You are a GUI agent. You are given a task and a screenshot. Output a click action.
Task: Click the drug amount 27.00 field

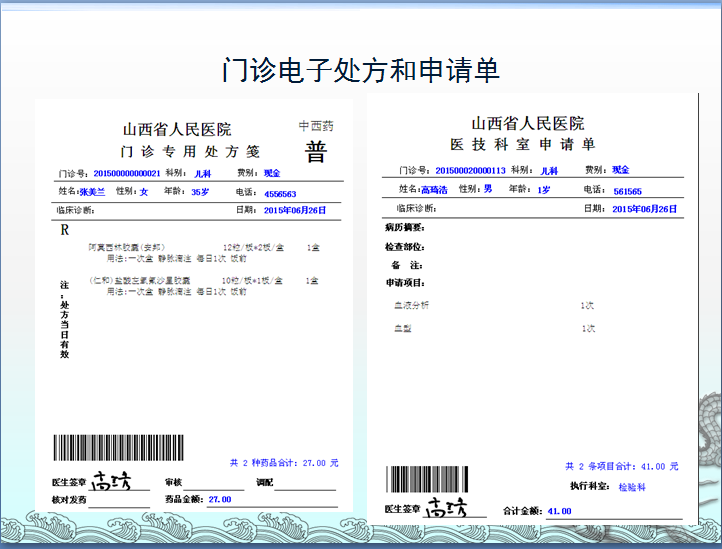pos(219,499)
